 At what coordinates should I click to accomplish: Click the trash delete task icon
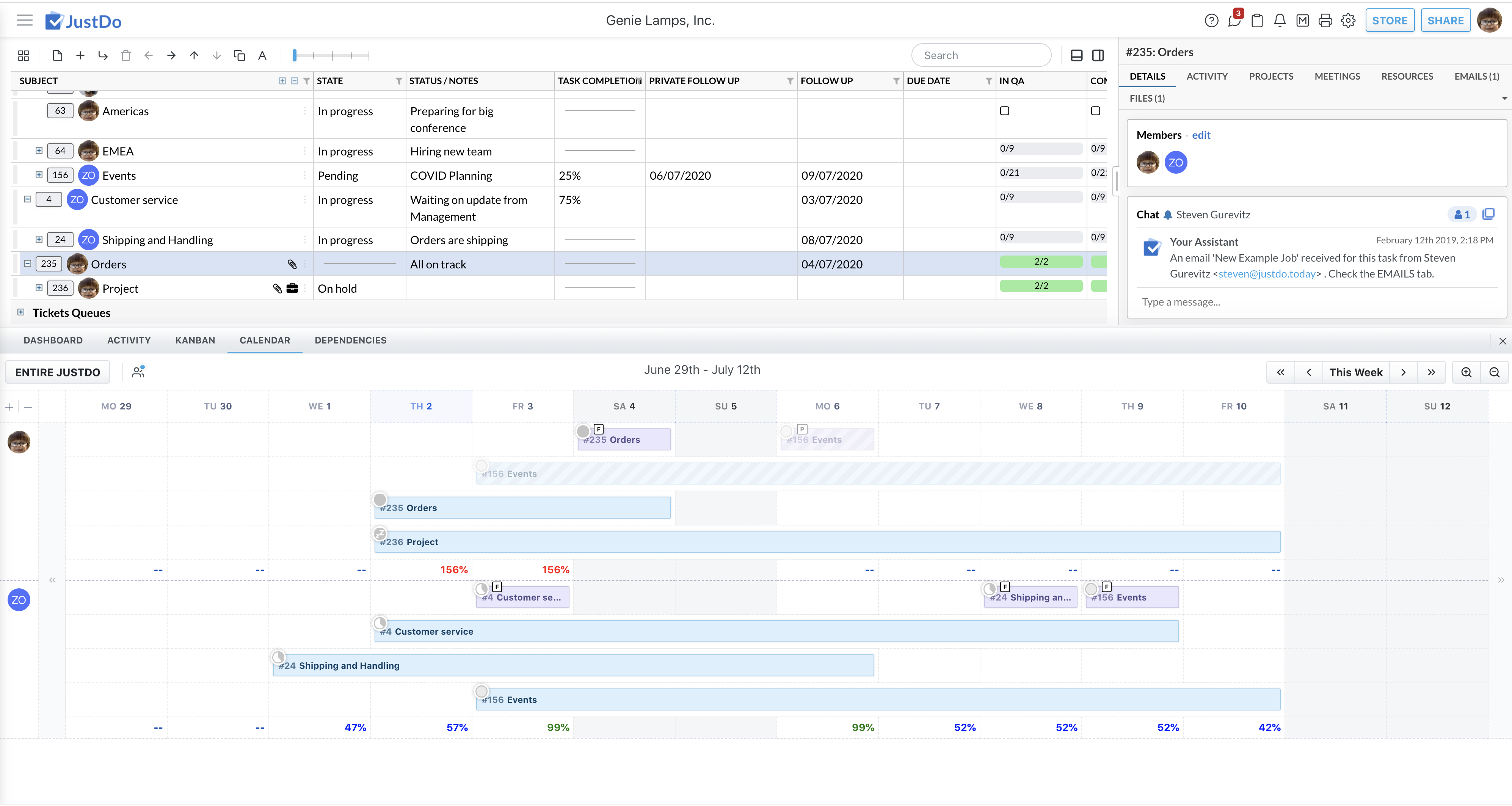[125, 56]
